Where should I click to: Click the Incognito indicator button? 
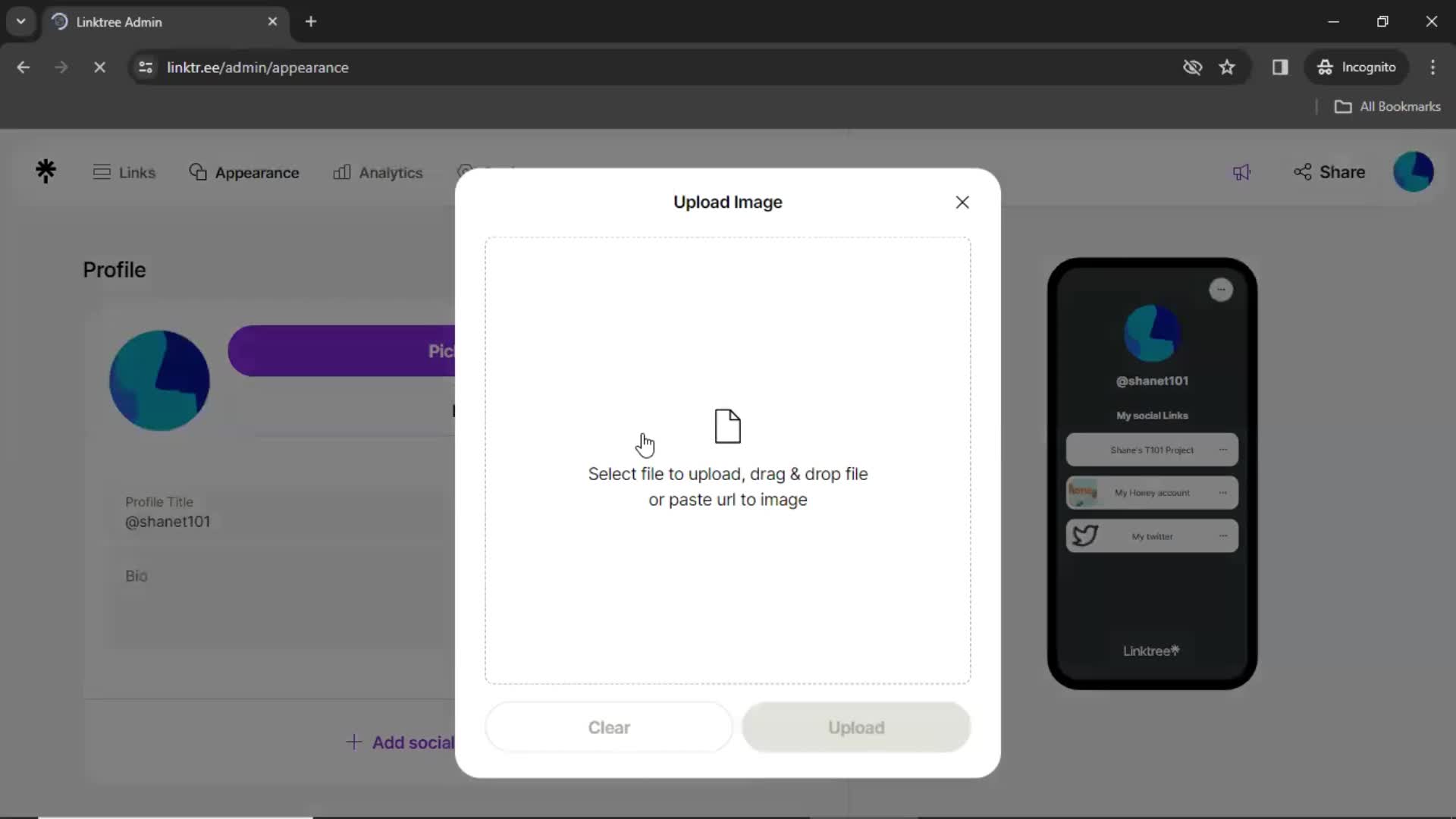click(1357, 67)
